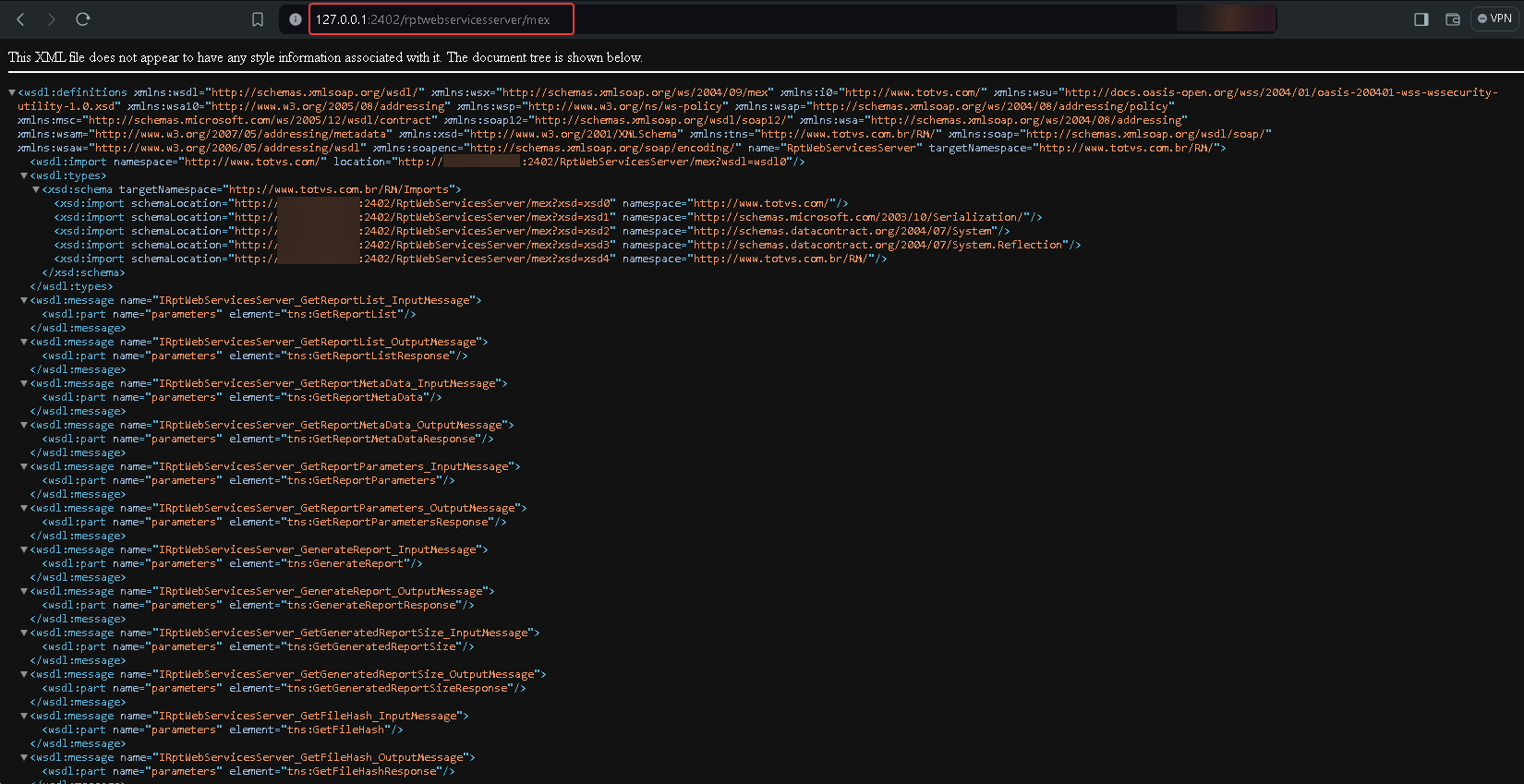Click element "tns:GetGeneratedReportSizeResponse" part line
The image size is (1524, 784).
[x=284, y=688]
